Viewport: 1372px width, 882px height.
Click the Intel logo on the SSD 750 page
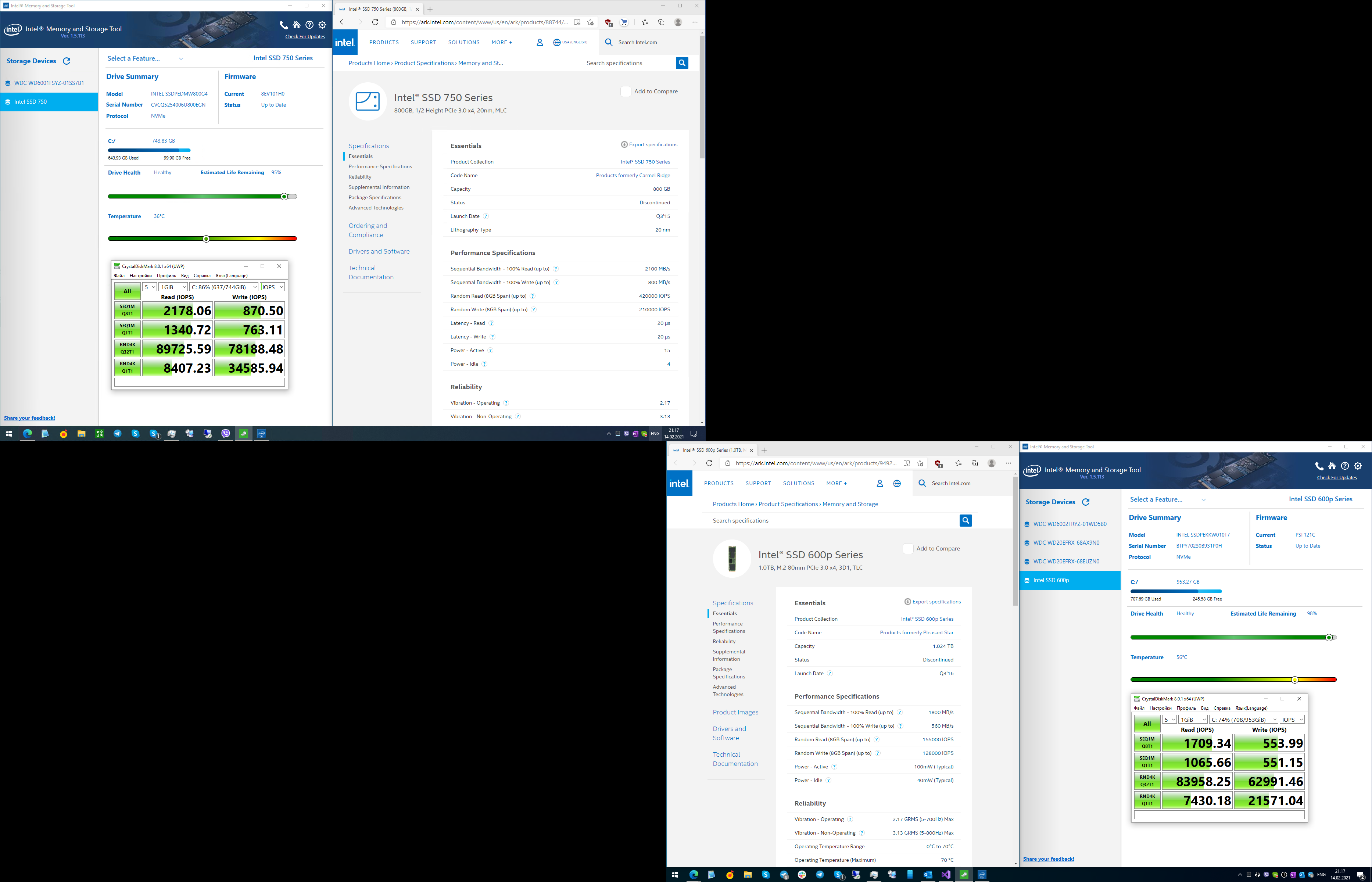click(x=345, y=42)
